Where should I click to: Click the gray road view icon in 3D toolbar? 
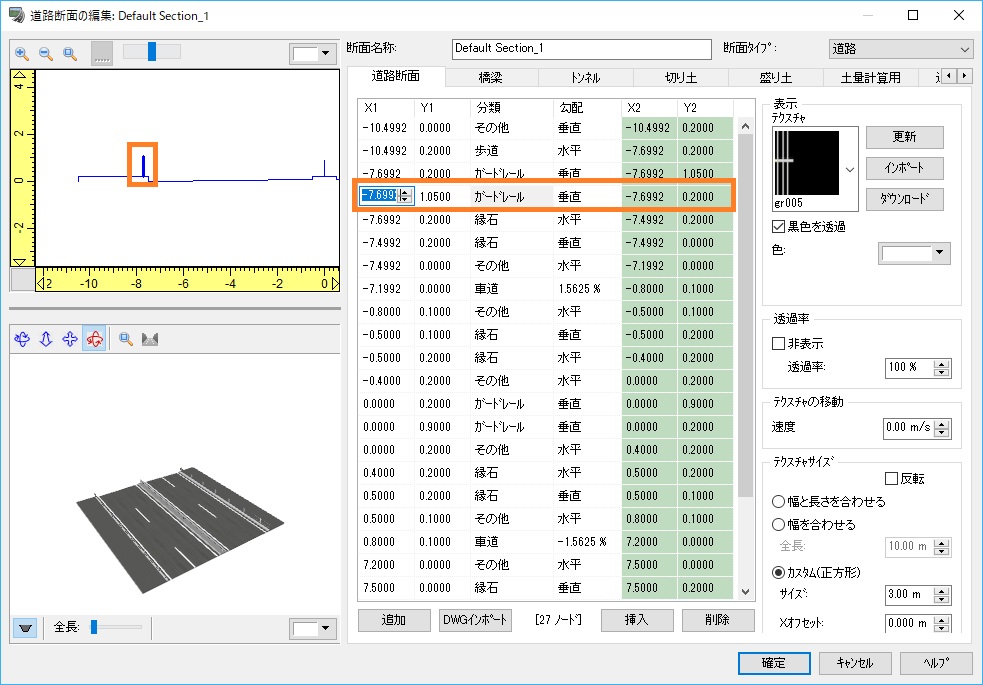pyautogui.click(x=151, y=339)
